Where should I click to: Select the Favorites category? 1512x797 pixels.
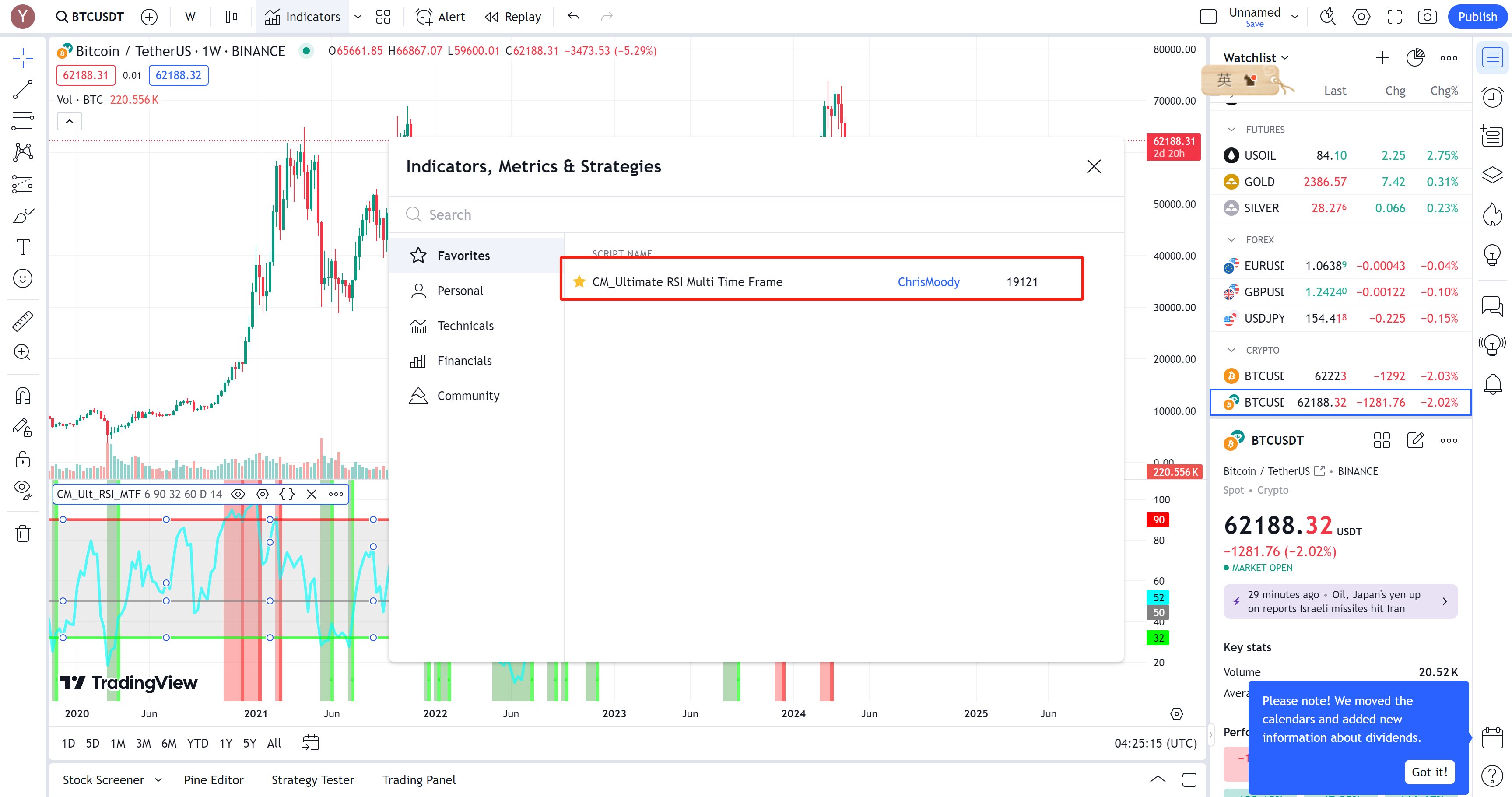click(x=476, y=255)
